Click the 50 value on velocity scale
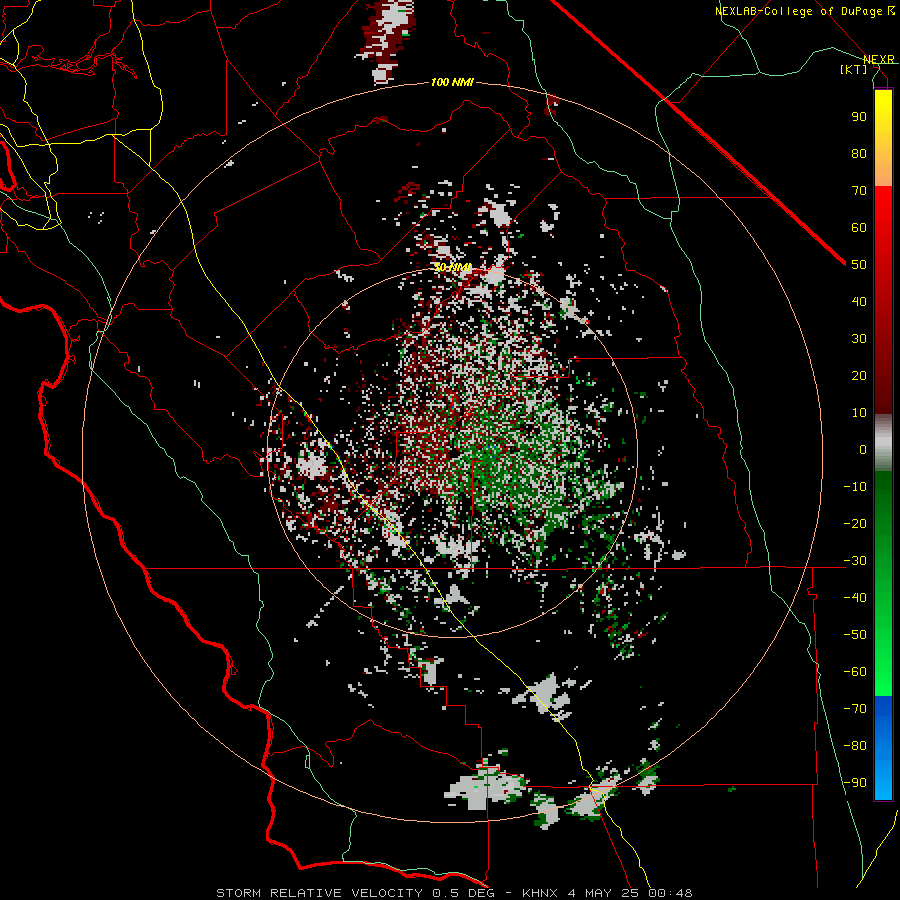900x900 pixels. (859, 265)
